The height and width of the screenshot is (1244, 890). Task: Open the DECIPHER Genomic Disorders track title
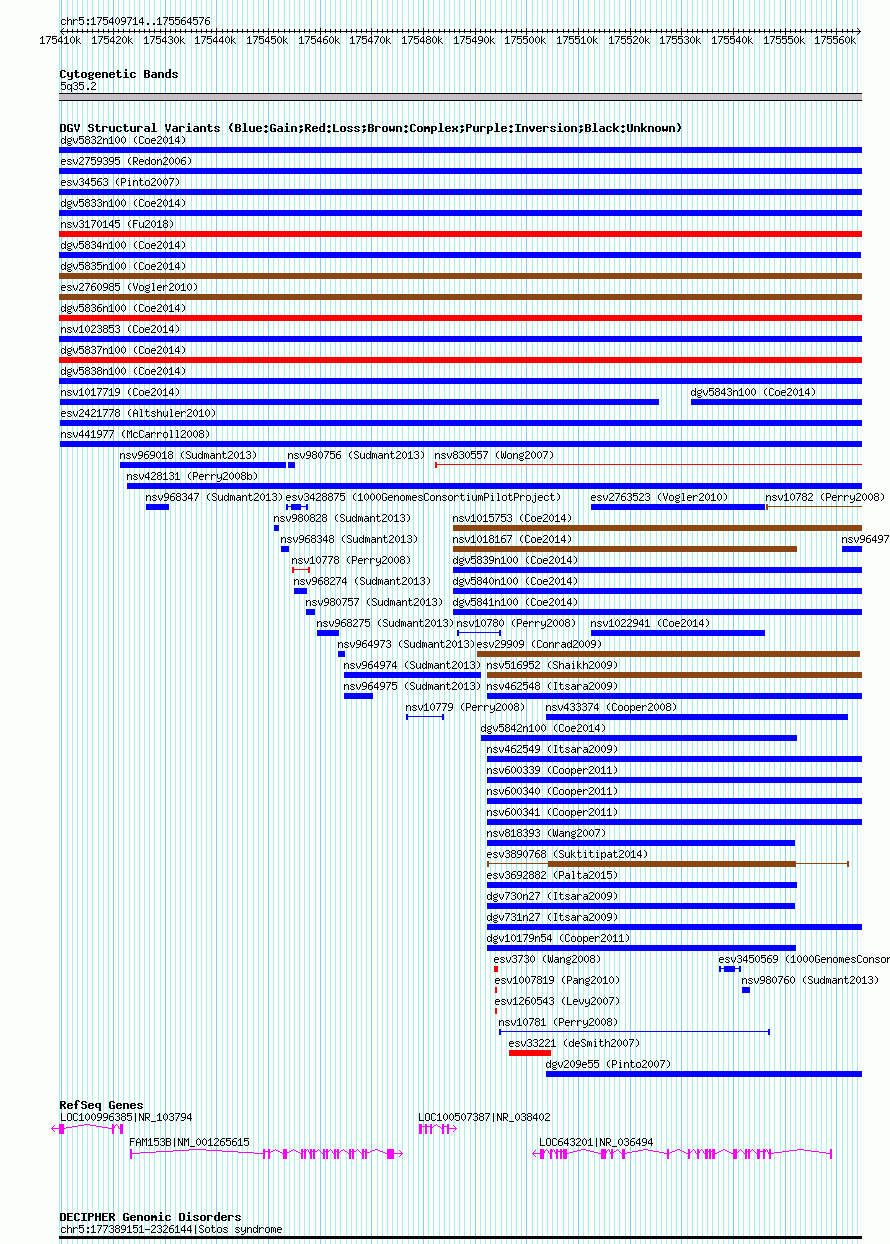tap(150, 1217)
